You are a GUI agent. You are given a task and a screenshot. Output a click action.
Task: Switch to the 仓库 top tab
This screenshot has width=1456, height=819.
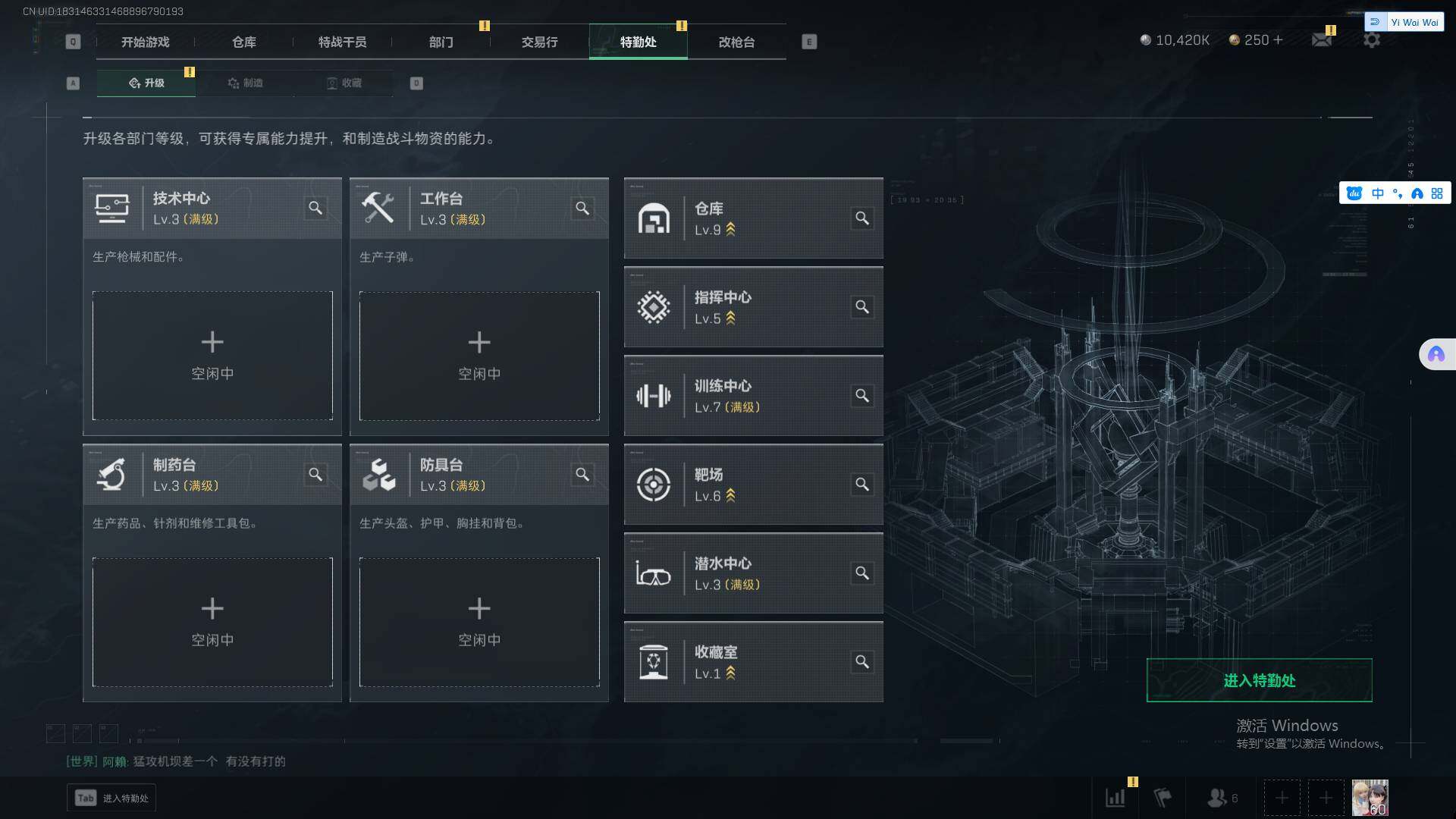coord(244,42)
